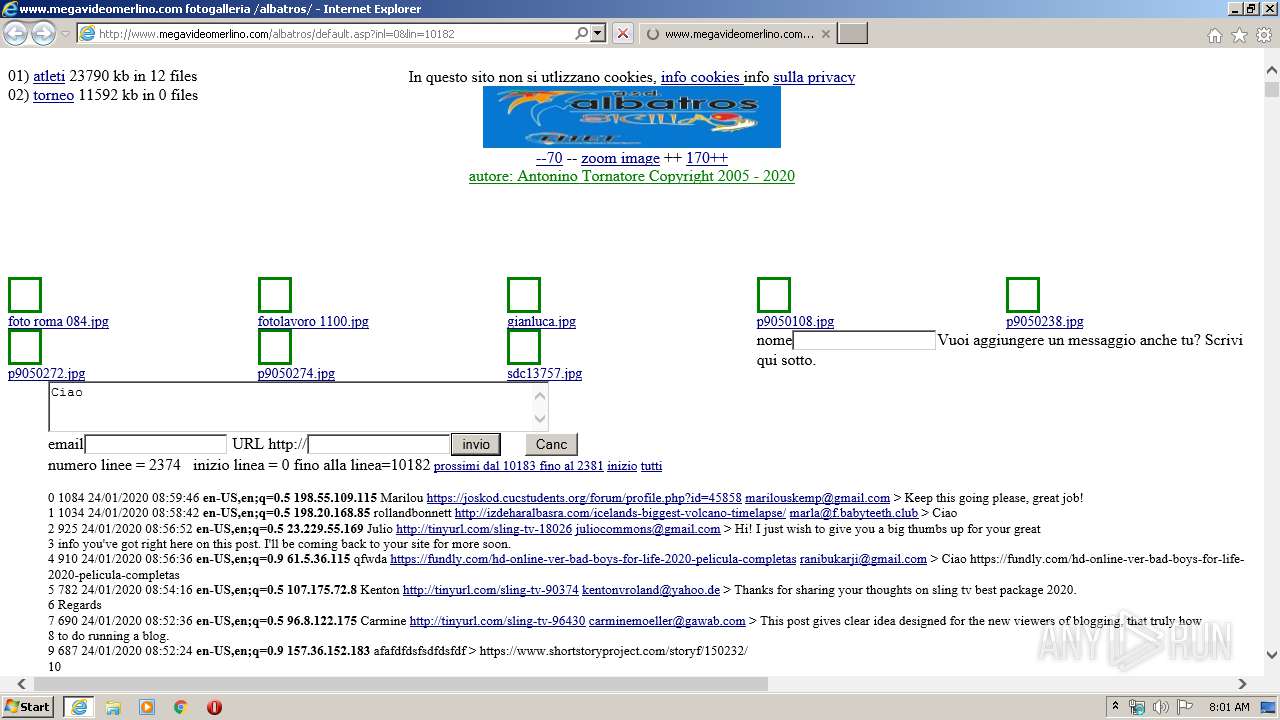The height and width of the screenshot is (720, 1280).
Task: Open the info cookies link
Action: (x=700, y=77)
